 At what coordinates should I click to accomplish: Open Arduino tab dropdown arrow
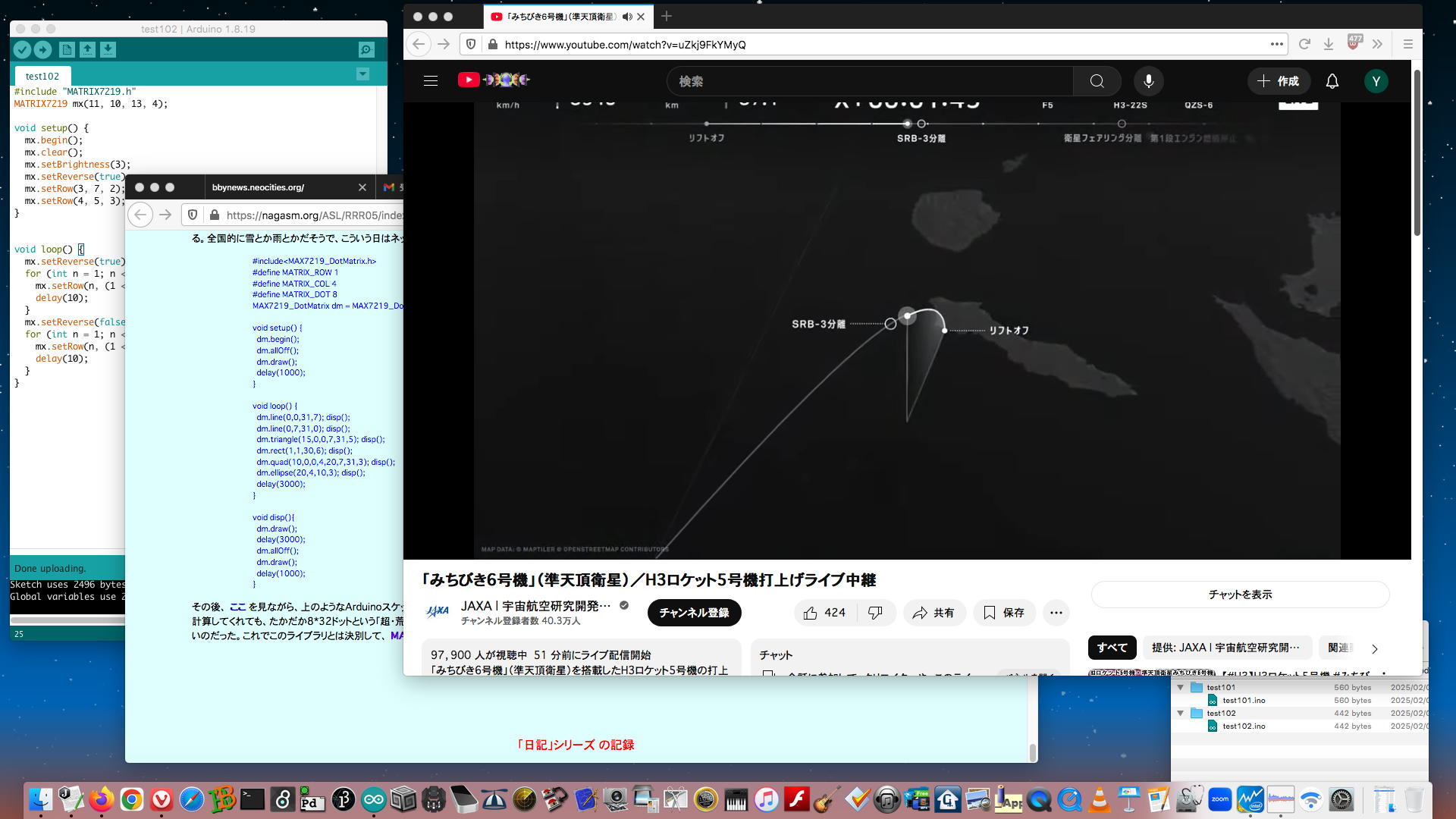(x=362, y=74)
